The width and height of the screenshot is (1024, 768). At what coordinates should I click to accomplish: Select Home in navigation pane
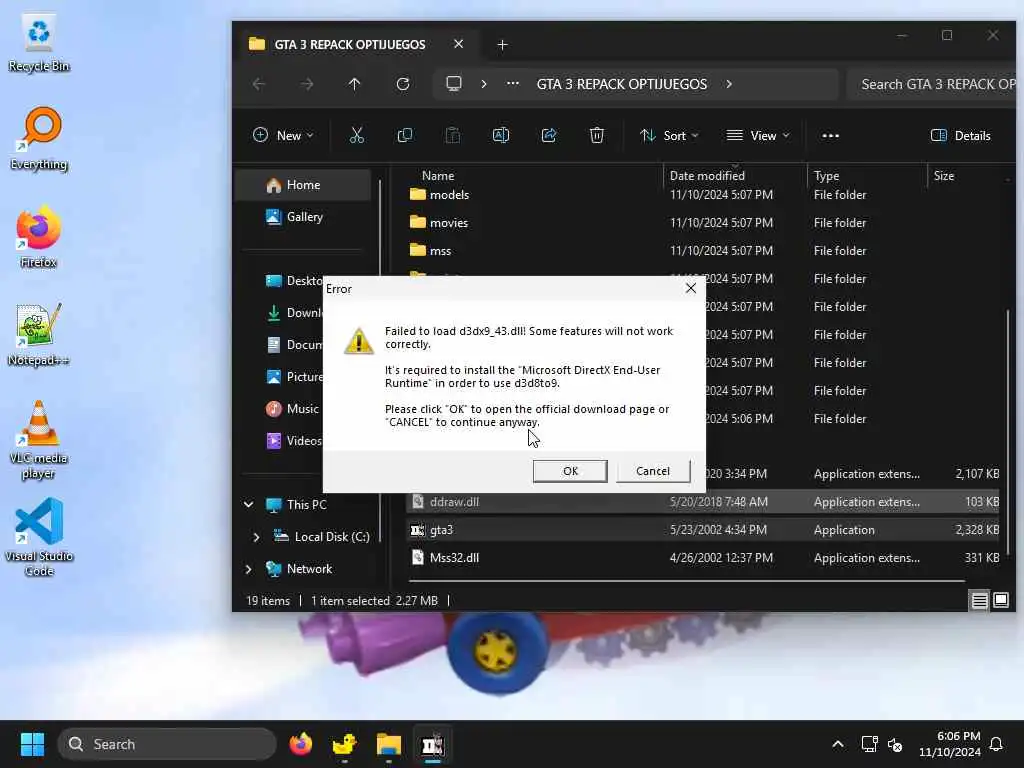303,185
